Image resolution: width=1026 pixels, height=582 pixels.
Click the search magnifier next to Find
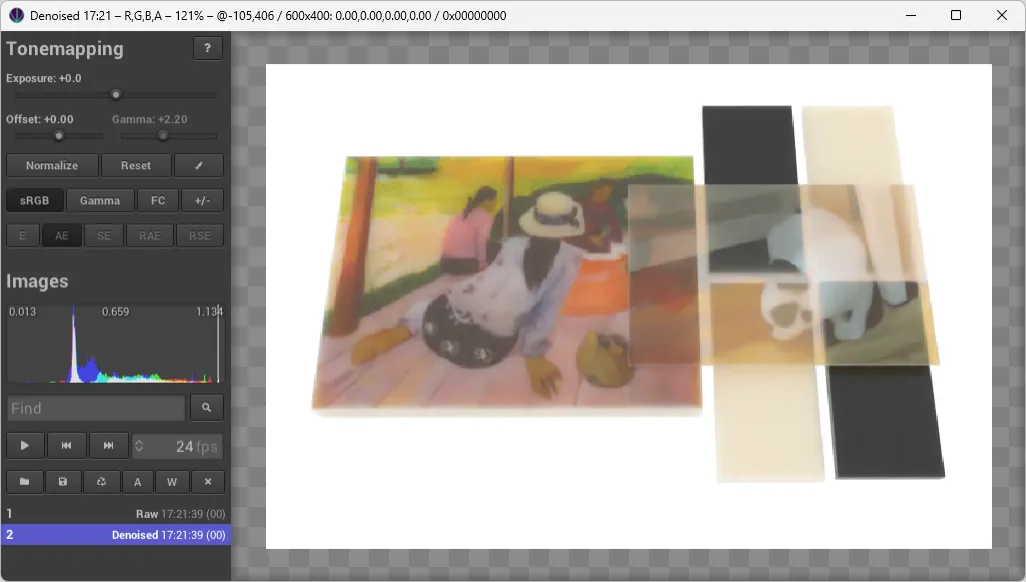point(206,408)
